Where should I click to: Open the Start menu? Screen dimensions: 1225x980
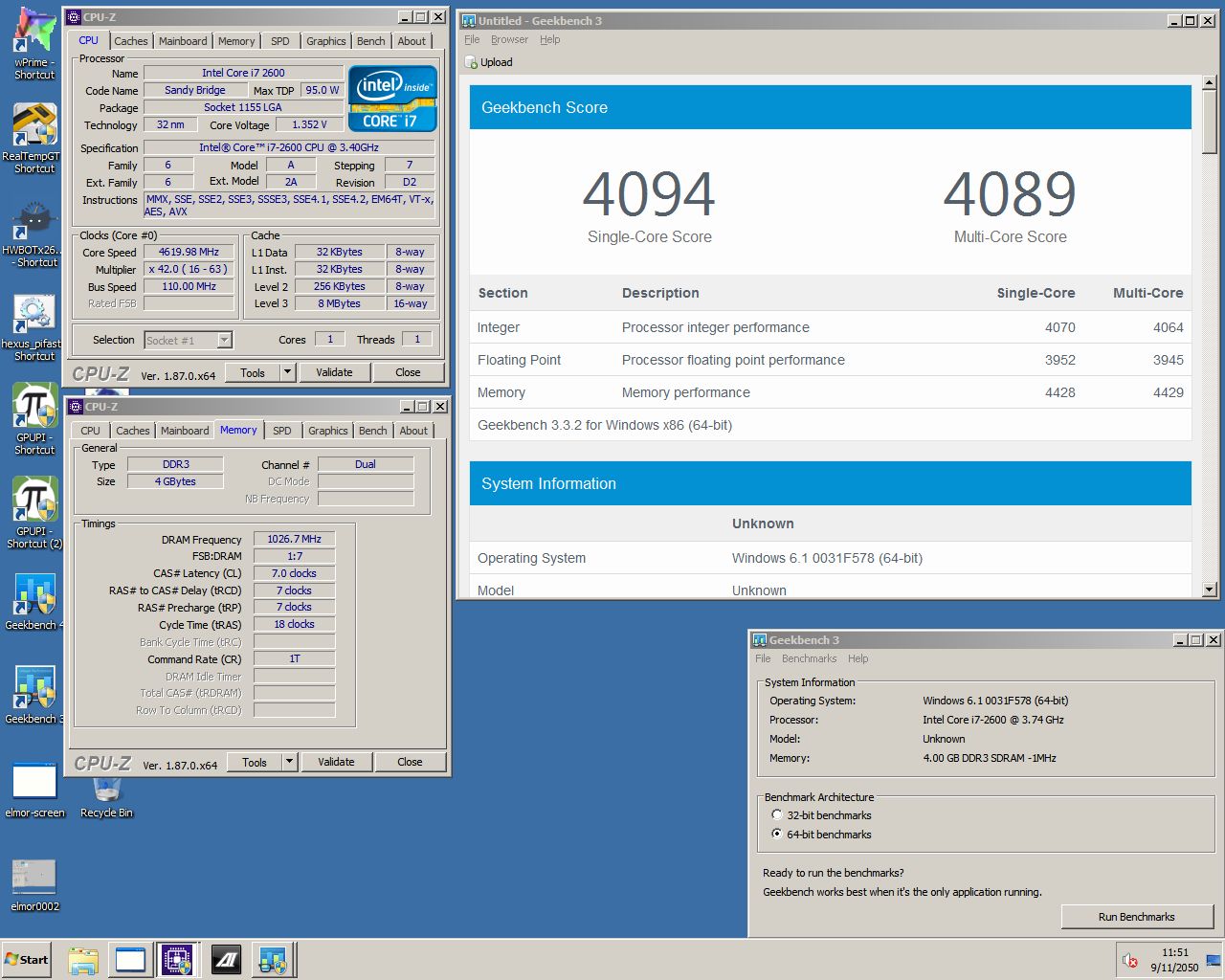[x=26, y=960]
